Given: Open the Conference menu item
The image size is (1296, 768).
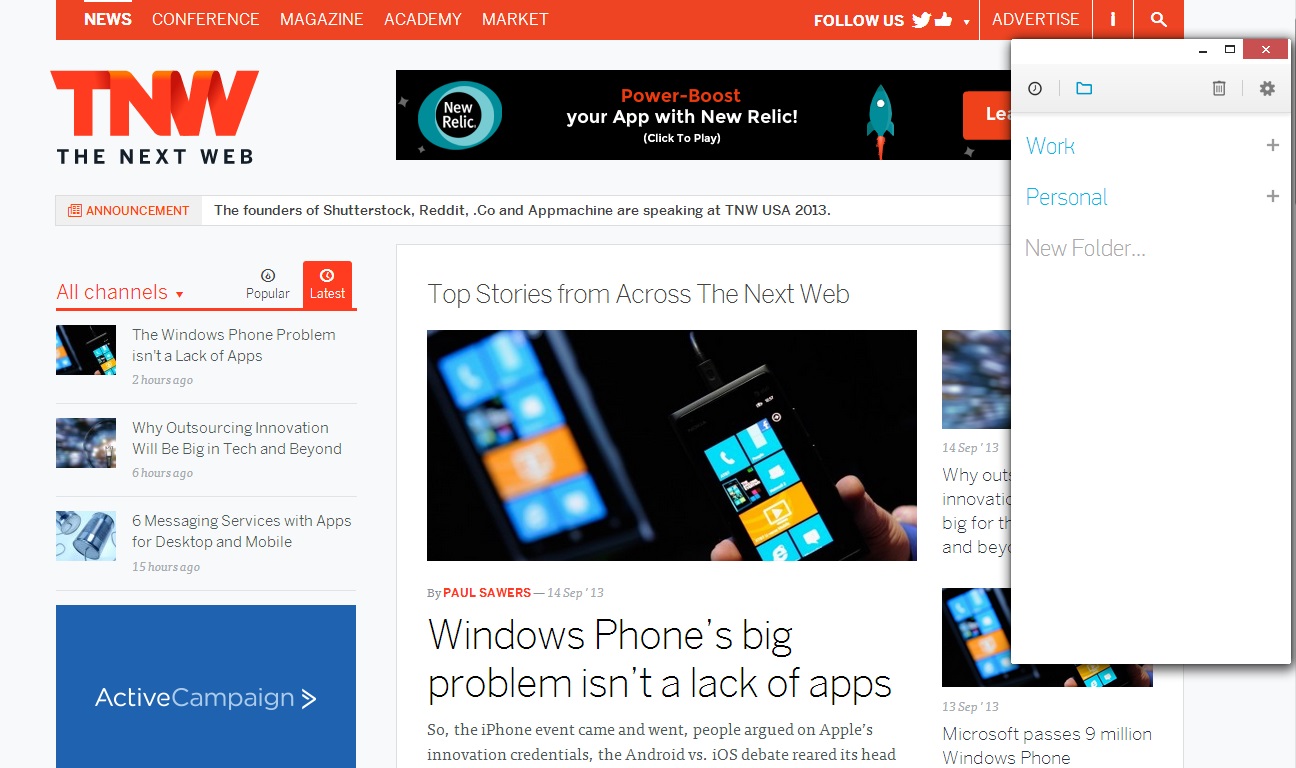Looking at the screenshot, I should (x=205, y=19).
